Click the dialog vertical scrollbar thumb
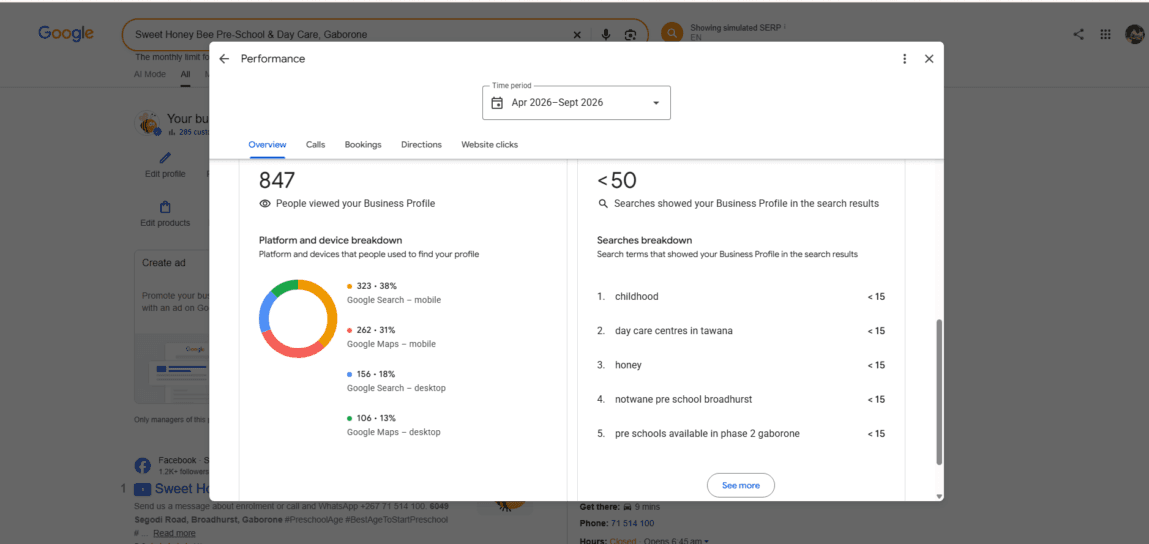 coord(939,392)
